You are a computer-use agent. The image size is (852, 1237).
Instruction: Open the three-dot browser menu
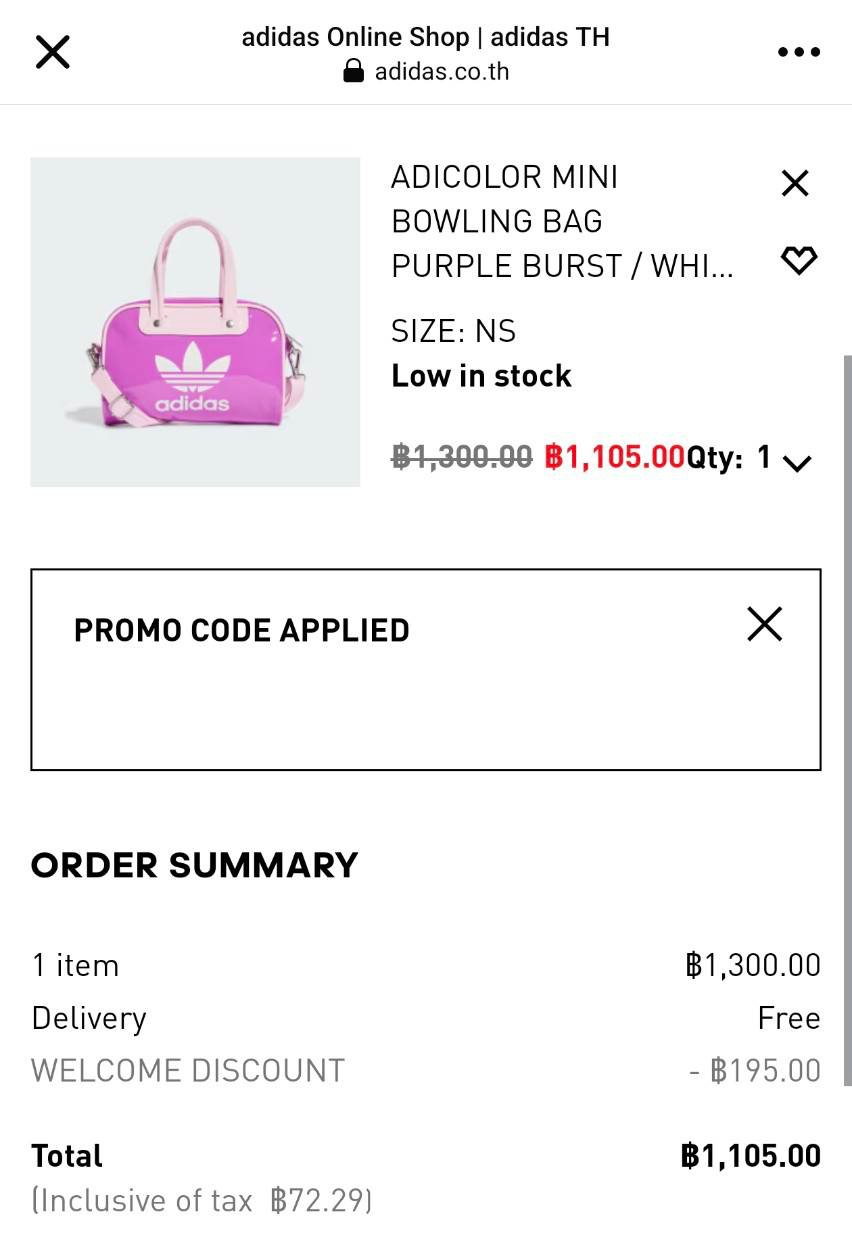[x=798, y=52]
